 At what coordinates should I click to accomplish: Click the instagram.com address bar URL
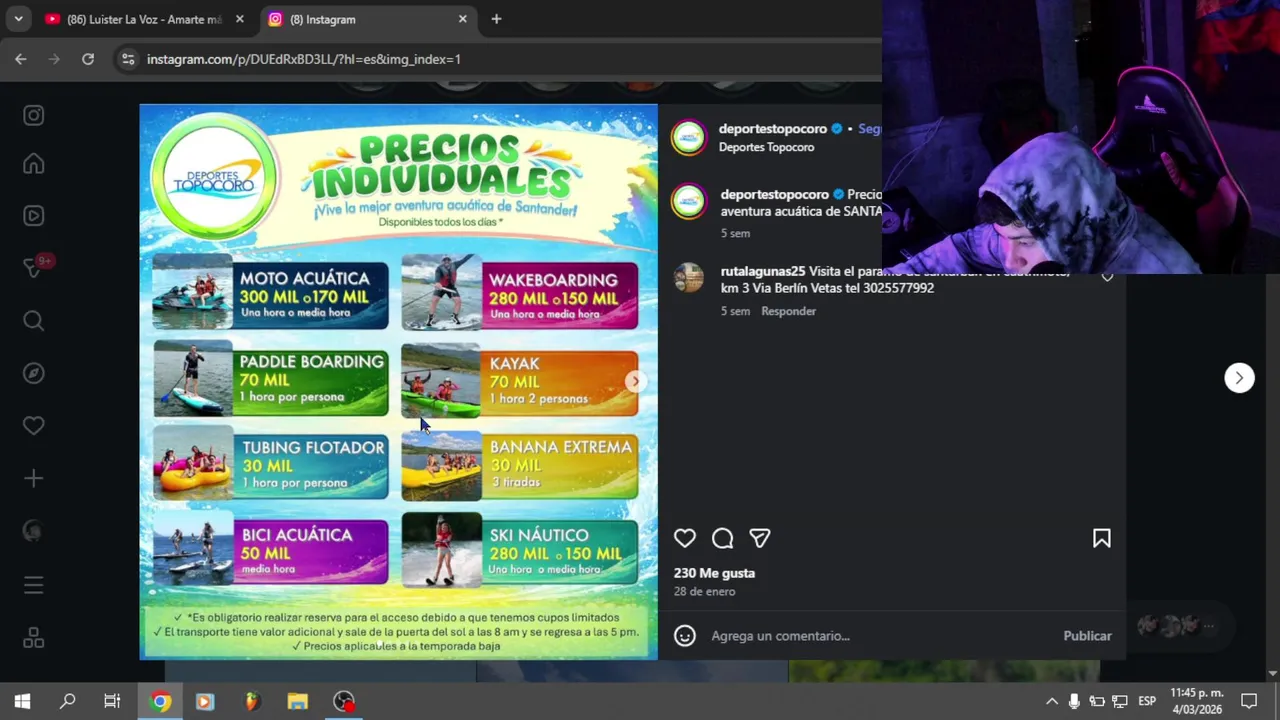(x=304, y=59)
